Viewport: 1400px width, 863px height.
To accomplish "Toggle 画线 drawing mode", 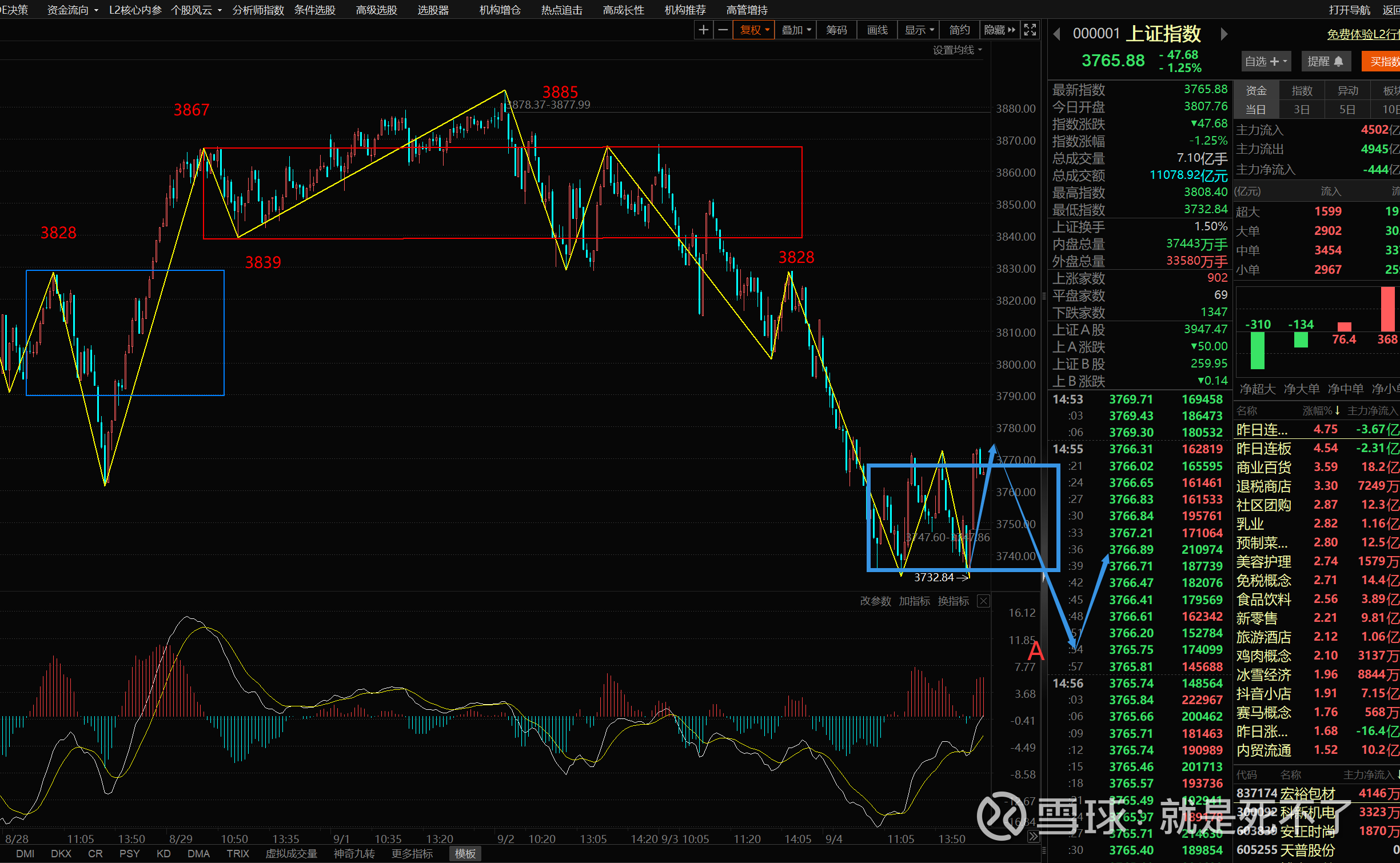I will pos(877,30).
